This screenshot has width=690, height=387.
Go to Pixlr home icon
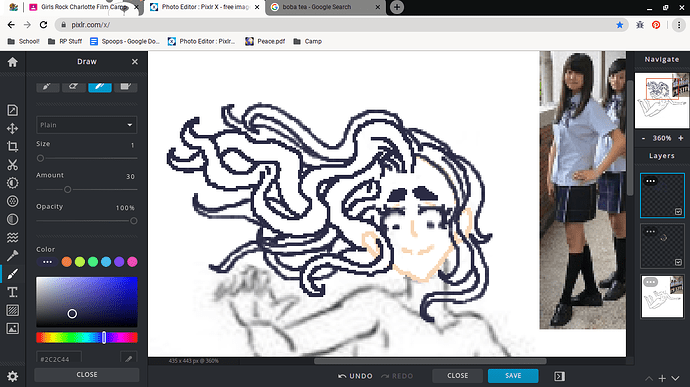pyautogui.click(x=12, y=62)
